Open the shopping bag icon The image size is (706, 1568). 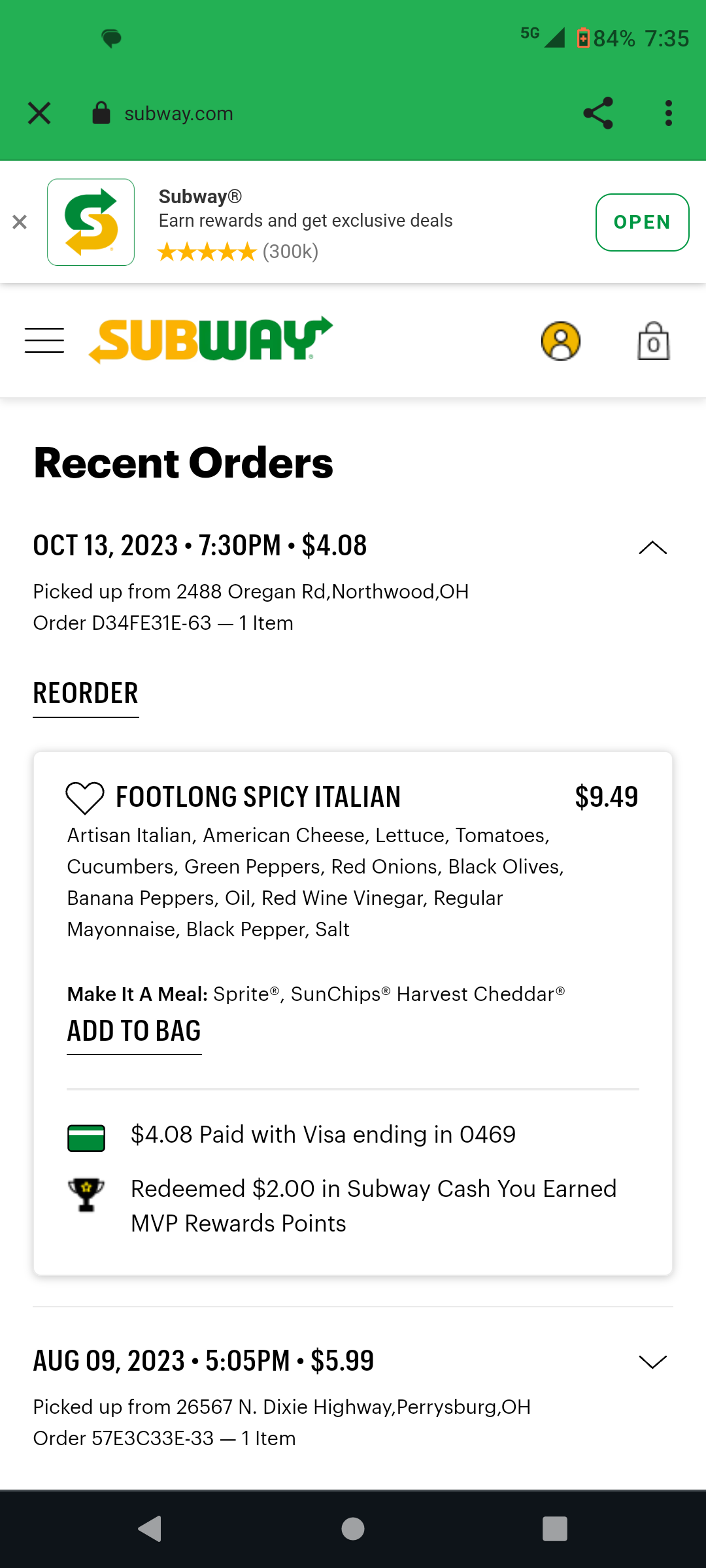point(653,340)
